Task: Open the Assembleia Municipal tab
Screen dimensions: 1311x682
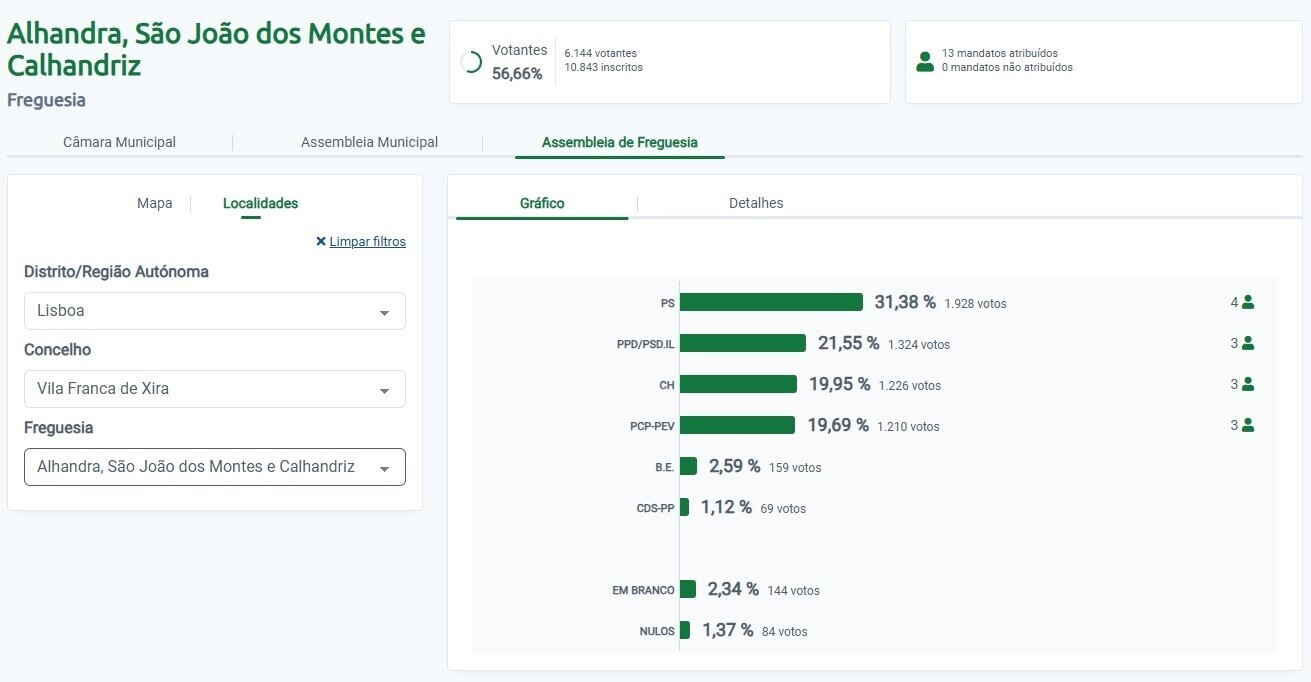Action: coord(369,142)
